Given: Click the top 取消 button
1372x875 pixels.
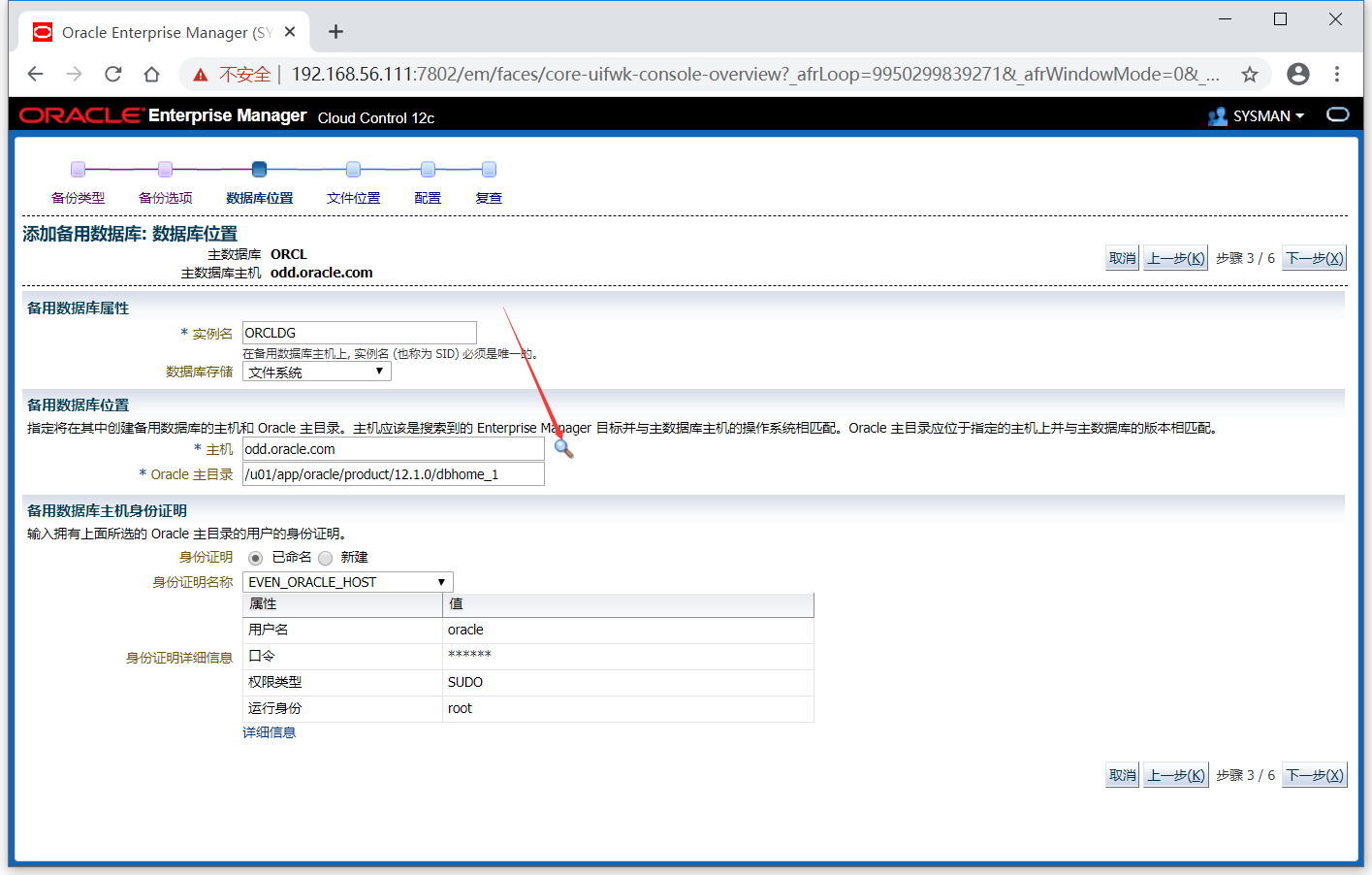Looking at the screenshot, I should pyautogui.click(x=1123, y=258).
